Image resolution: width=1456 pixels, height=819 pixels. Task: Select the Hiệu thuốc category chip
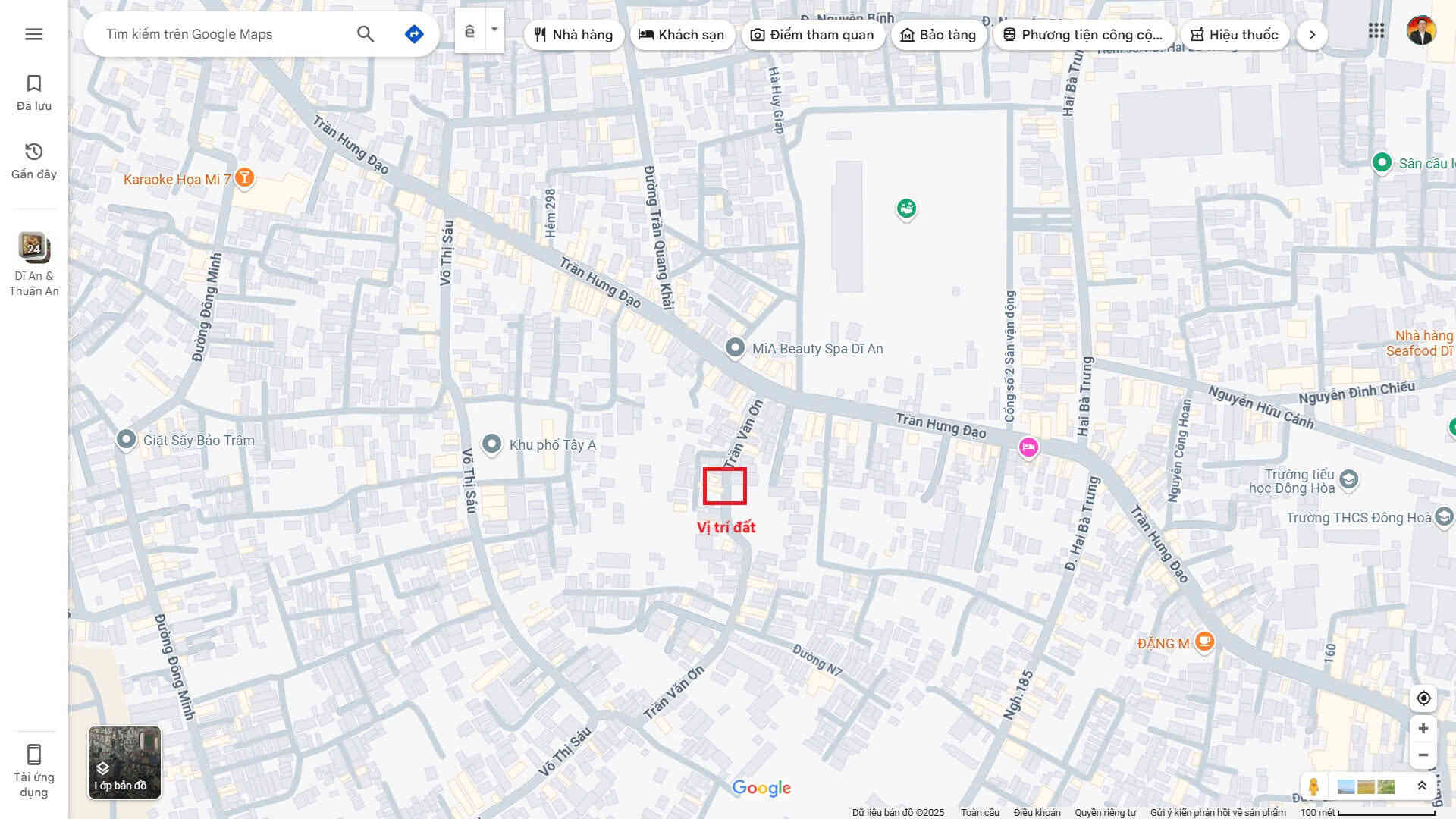[x=1235, y=35]
